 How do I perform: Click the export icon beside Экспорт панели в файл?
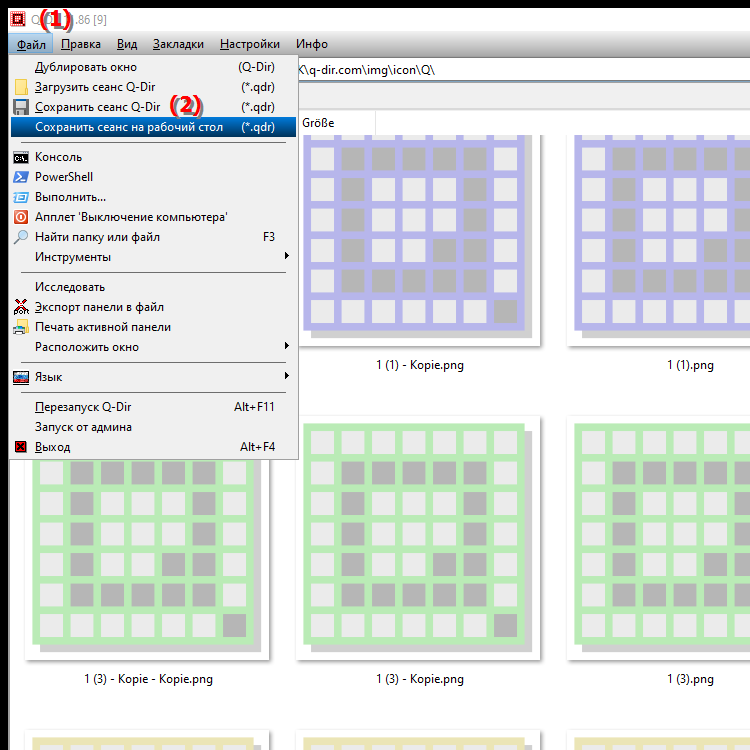[x=21, y=307]
